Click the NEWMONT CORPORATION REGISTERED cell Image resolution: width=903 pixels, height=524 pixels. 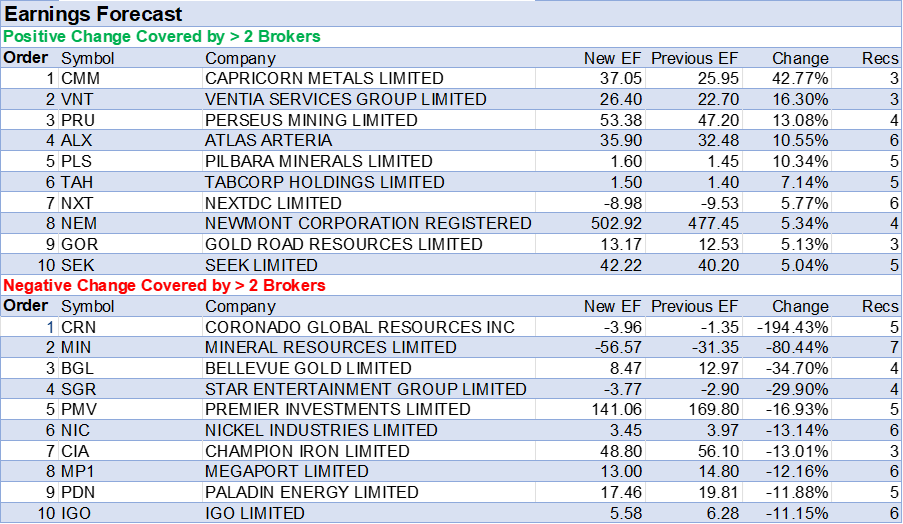click(x=367, y=223)
